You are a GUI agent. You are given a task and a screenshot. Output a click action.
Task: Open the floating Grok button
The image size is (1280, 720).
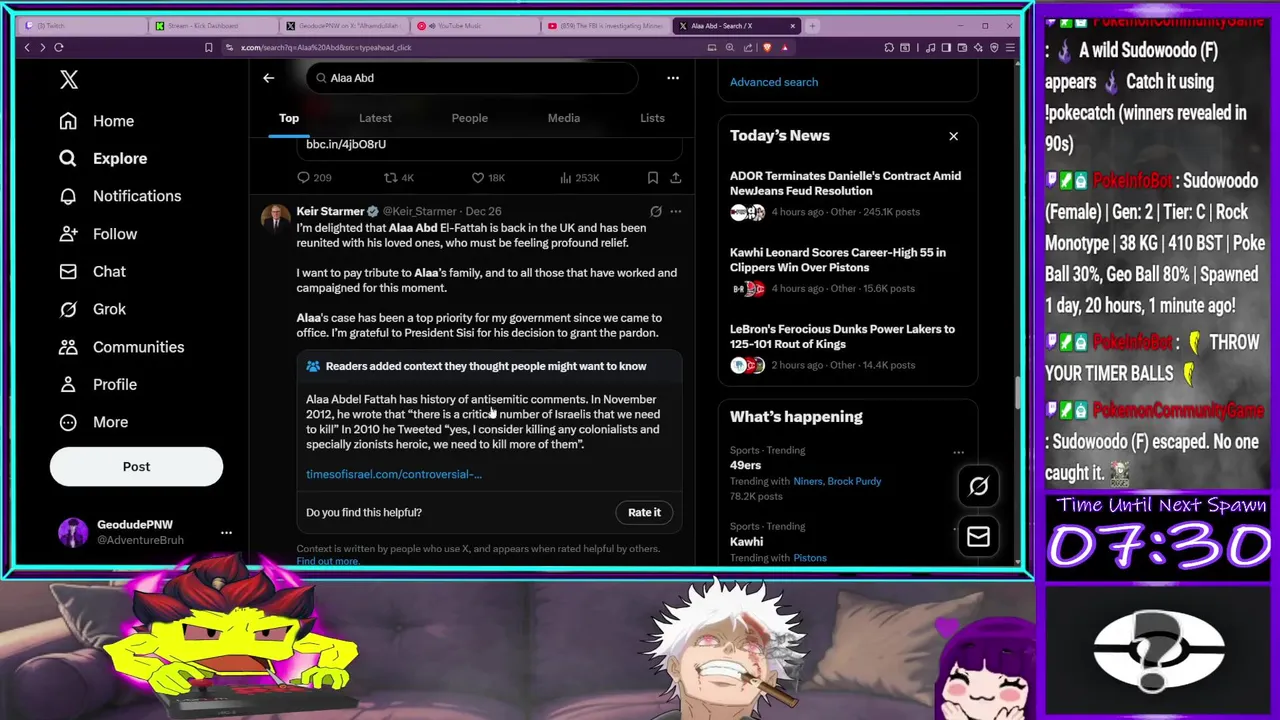point(978,486)
